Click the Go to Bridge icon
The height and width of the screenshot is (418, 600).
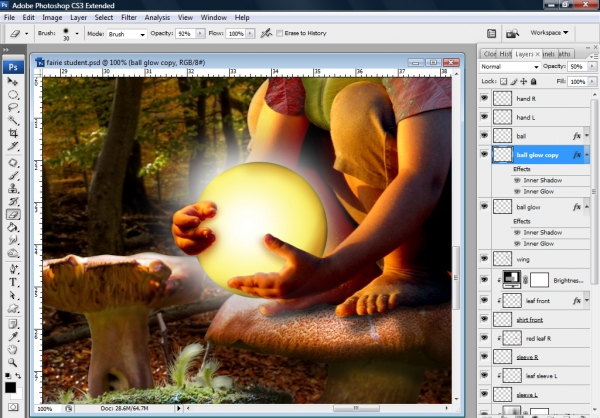(512, 34)
